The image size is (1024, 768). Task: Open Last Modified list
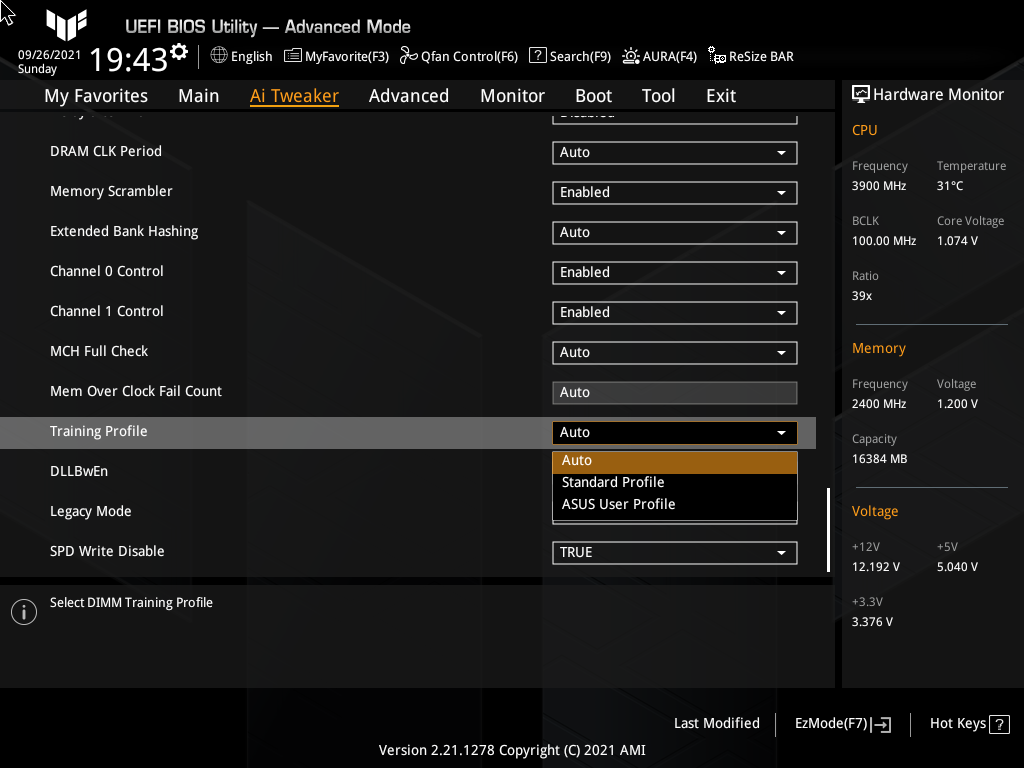(716, 723)
